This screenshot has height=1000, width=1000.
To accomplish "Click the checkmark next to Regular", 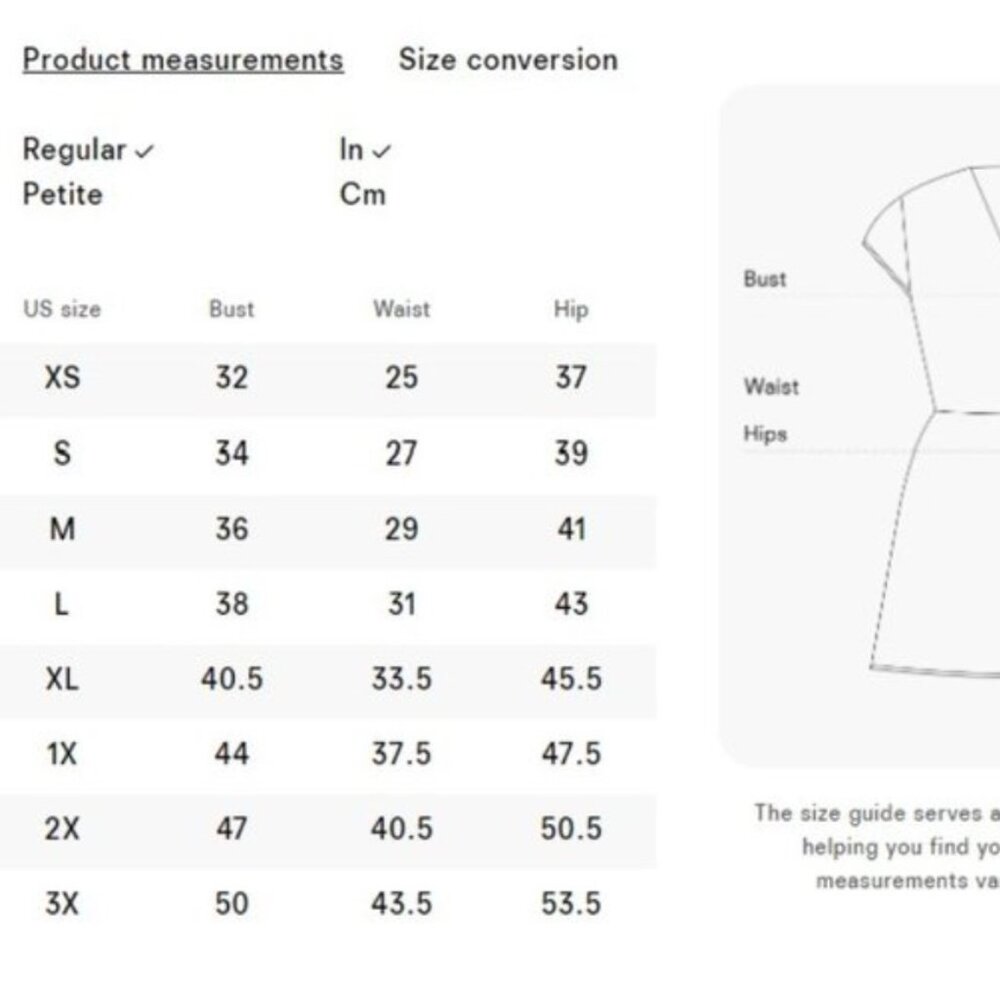I will (143, 150).
